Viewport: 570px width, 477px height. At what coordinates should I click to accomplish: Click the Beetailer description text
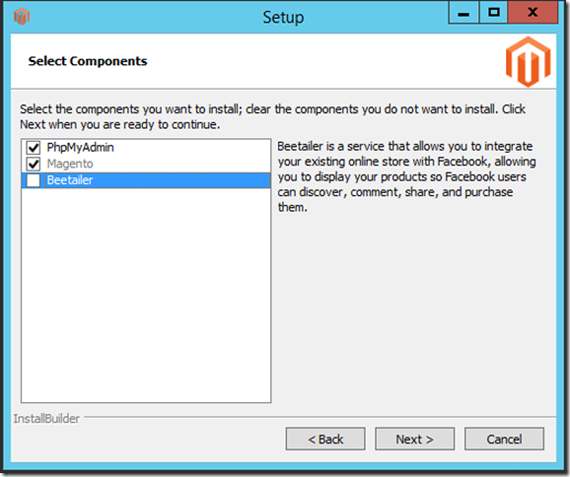pos(406,177)
